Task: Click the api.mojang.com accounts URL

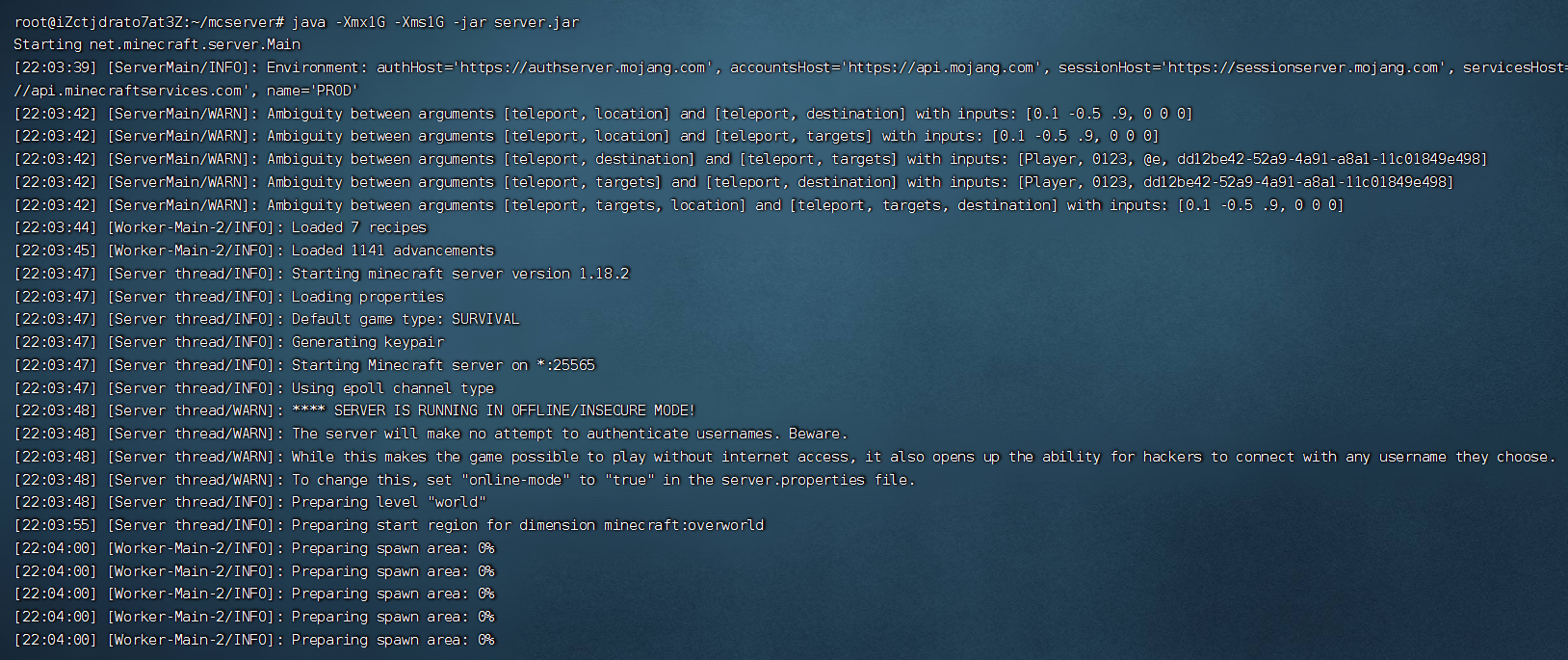Action: [x=942, y=67]
